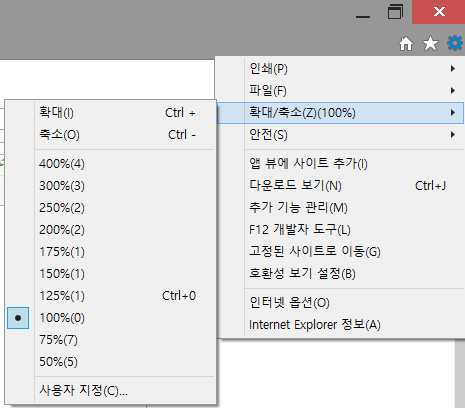Set zoom to 200%(2)
The height and width of the screenshot is (408, 465).
point(110,230)
